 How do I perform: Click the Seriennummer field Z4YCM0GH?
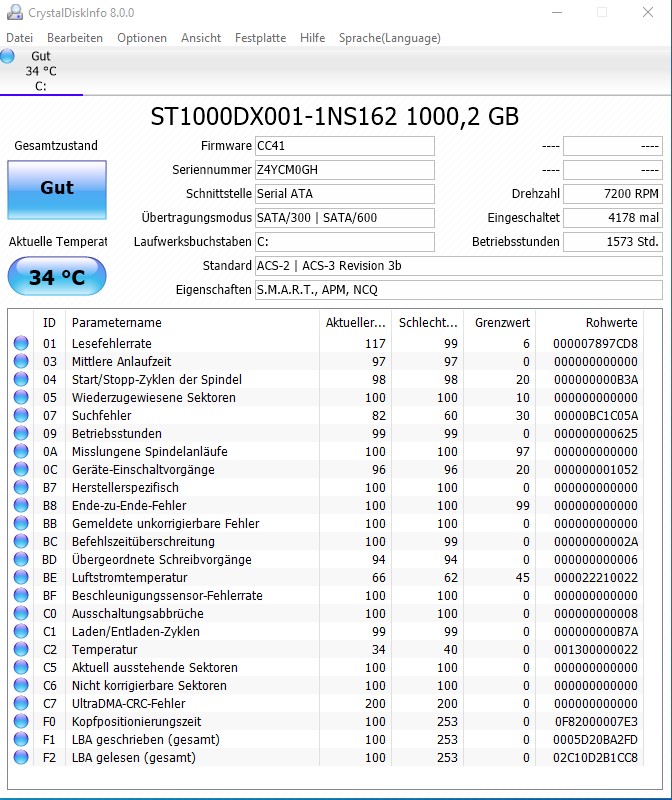pos(345,170)
